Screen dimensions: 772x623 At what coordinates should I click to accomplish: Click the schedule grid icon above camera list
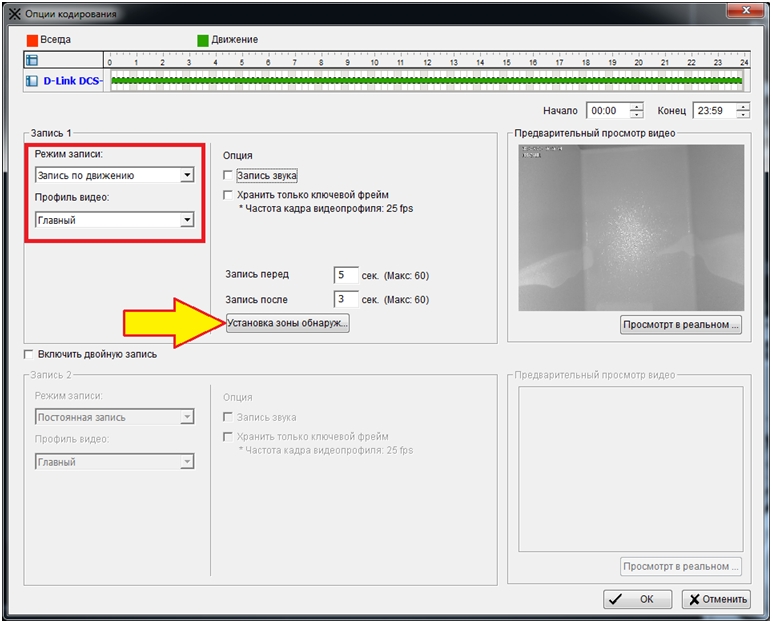(31, 61)
